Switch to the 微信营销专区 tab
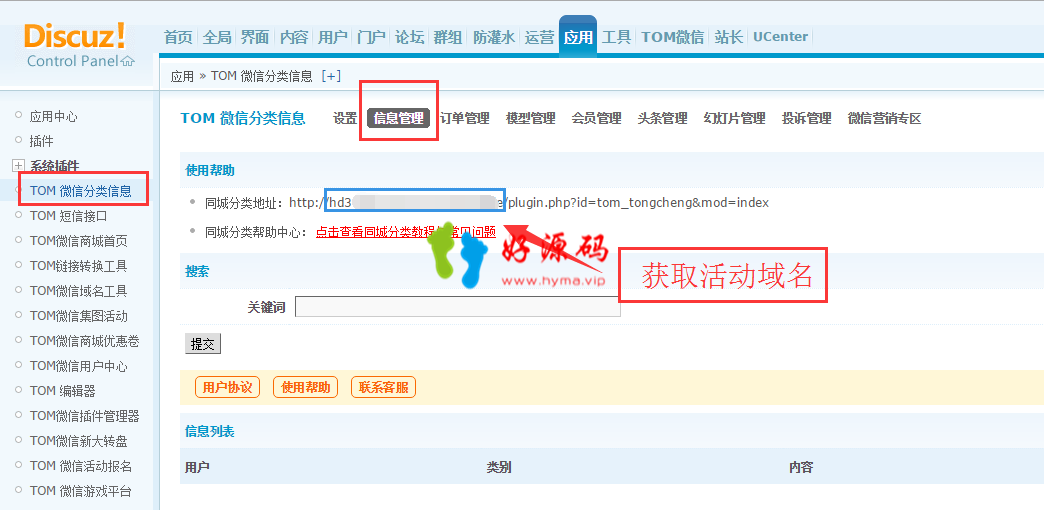 click(884, 119)
